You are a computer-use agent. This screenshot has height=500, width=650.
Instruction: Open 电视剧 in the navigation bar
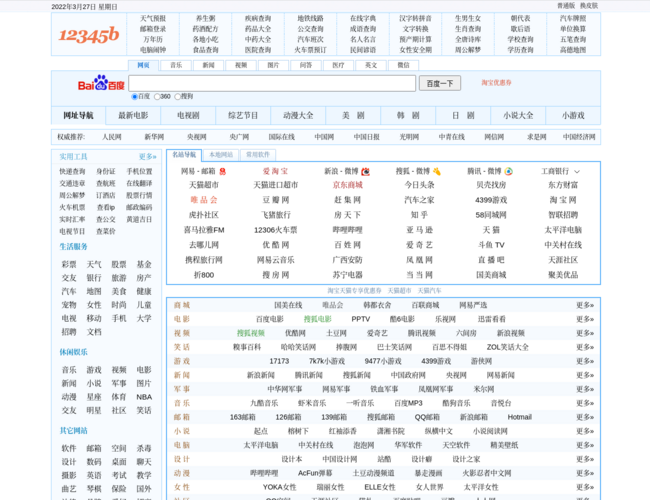(x=188, y=116)
